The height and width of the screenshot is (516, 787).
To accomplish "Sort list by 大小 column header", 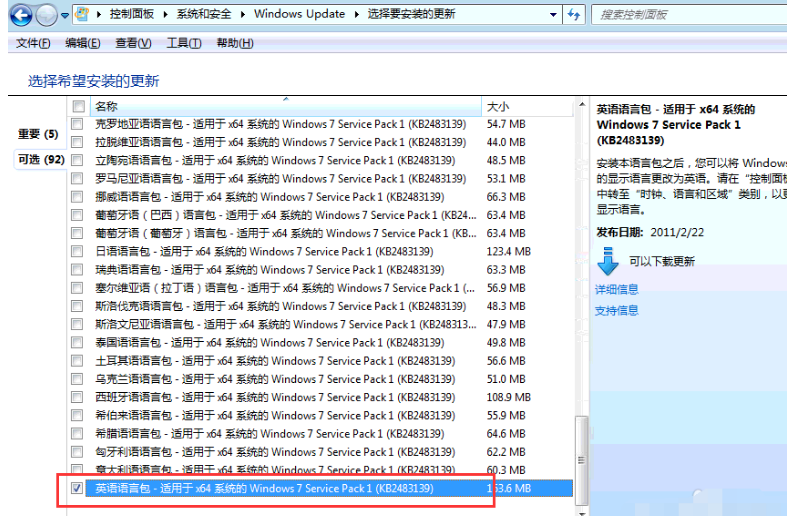I will (527, 106).
